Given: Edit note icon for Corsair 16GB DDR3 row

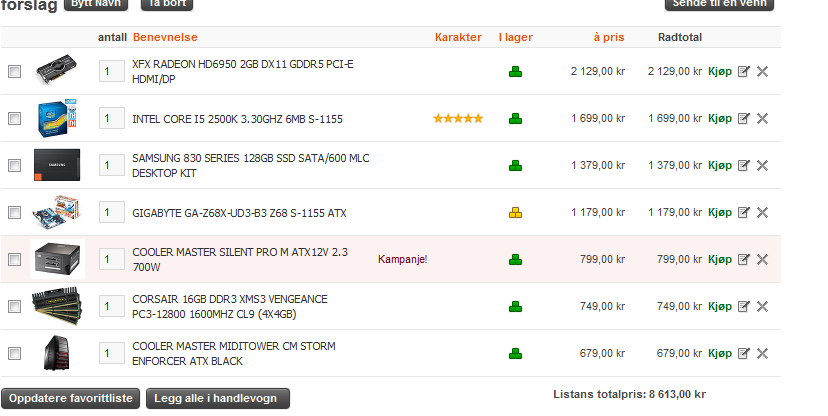Looking at the screenshot, I should [x=744, y=306].
